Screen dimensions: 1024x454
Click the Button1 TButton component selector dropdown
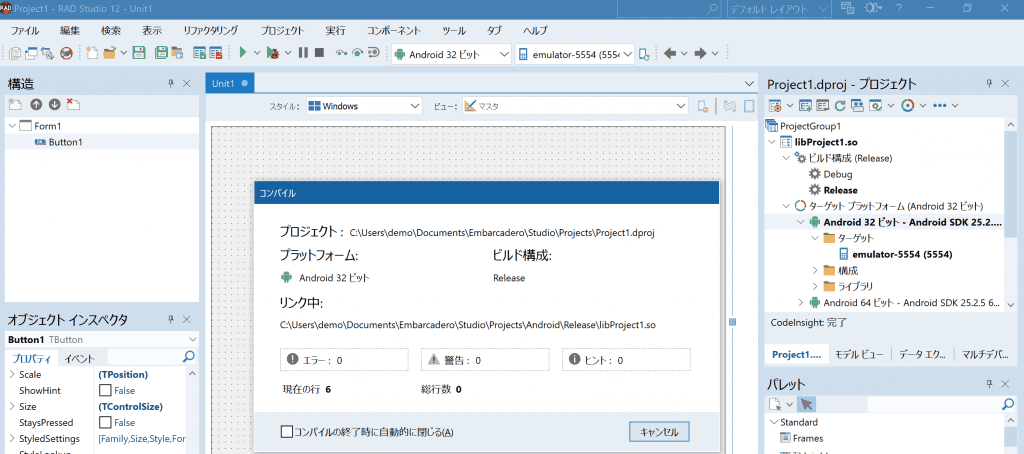pyautogui.click(x=102, y=340)
